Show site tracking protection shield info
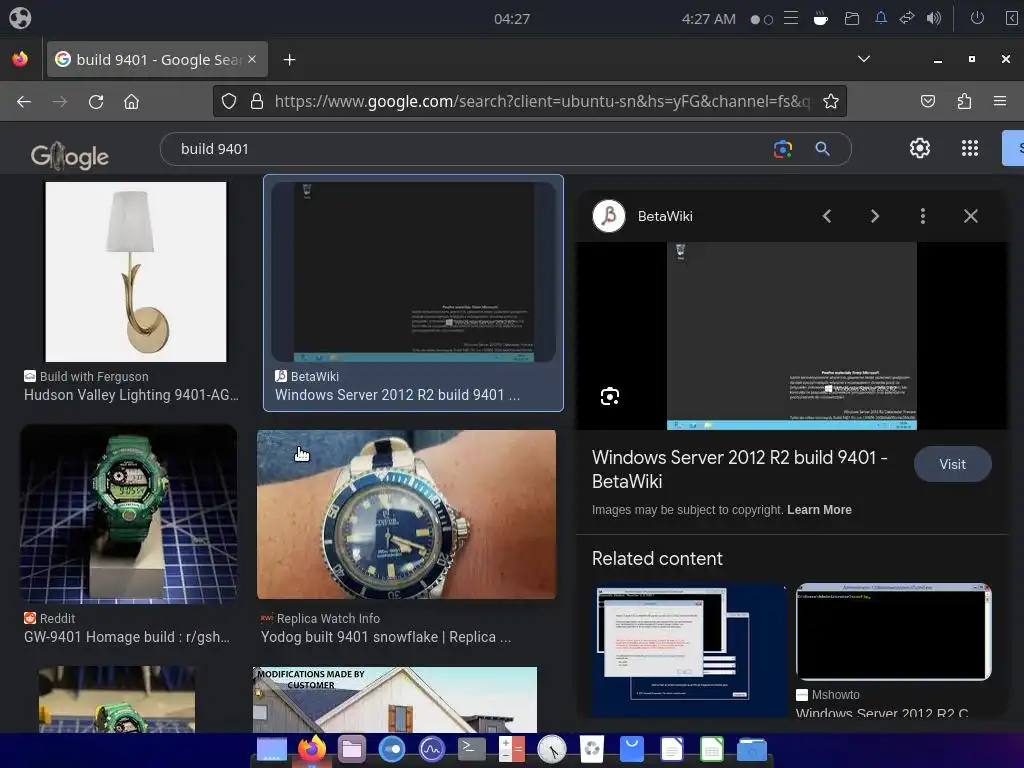This screenshot has width=1024, height=768. (229, 101)
